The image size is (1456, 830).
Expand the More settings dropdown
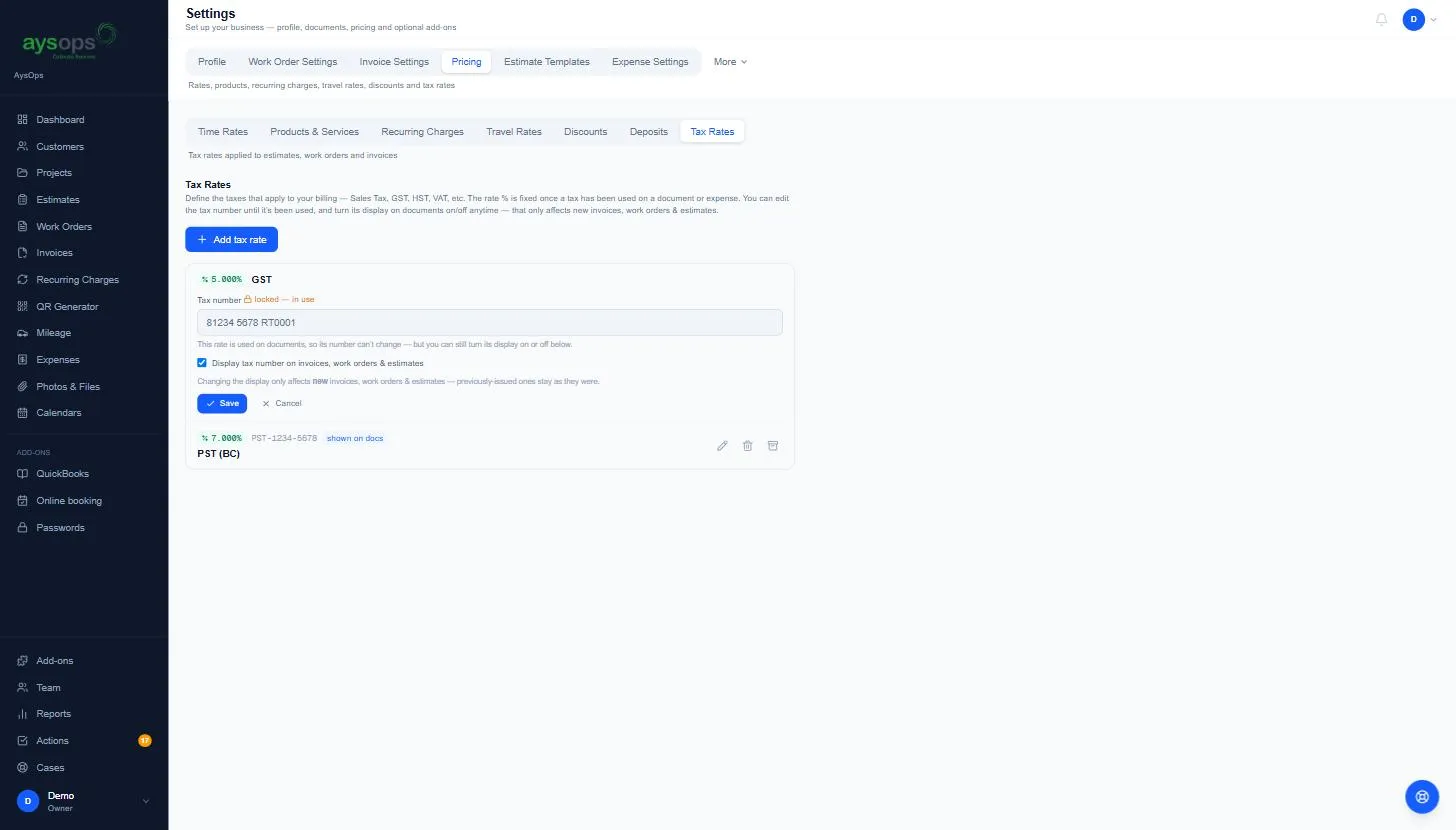730,62
